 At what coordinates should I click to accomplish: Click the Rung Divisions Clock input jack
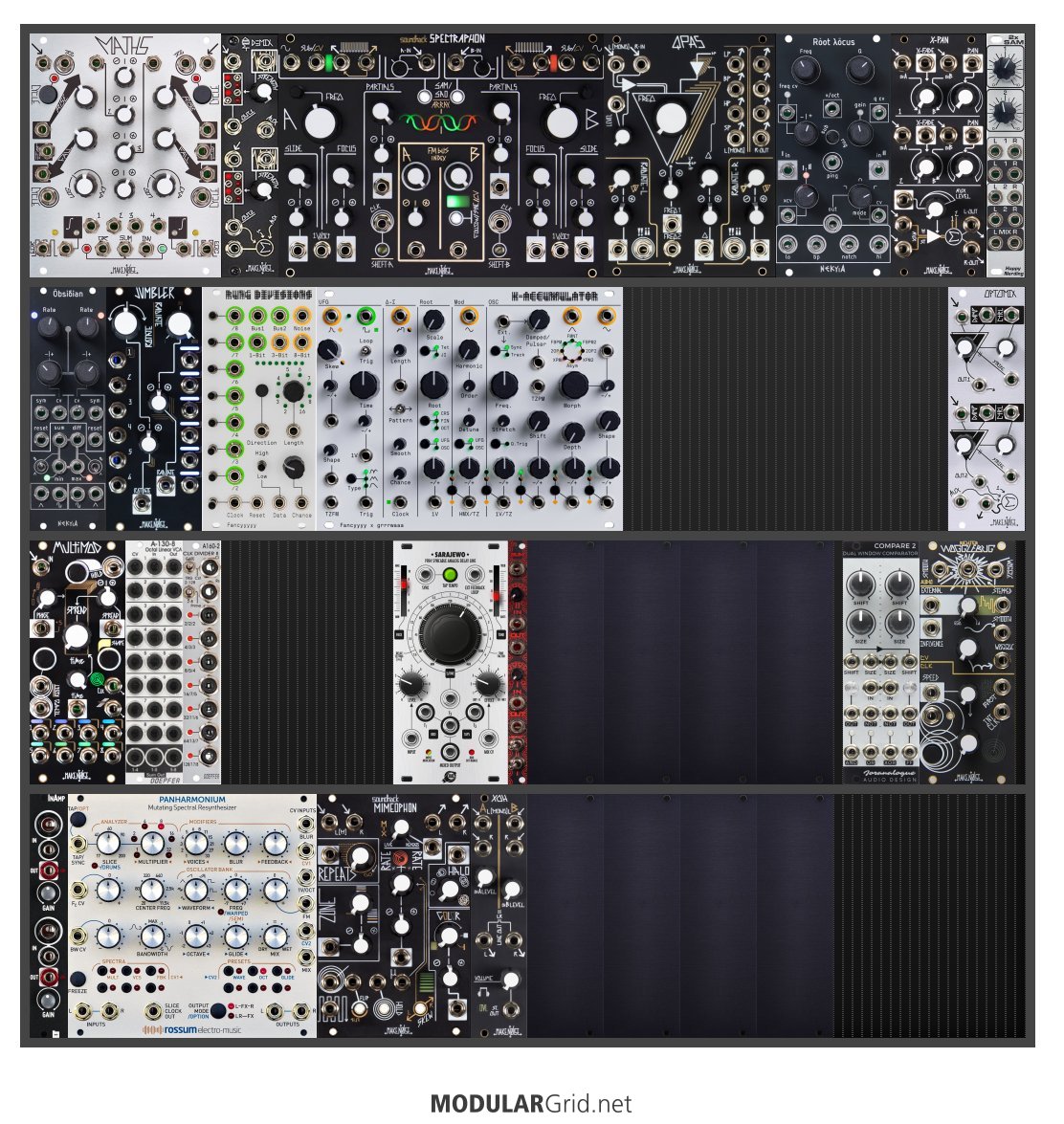235,502
